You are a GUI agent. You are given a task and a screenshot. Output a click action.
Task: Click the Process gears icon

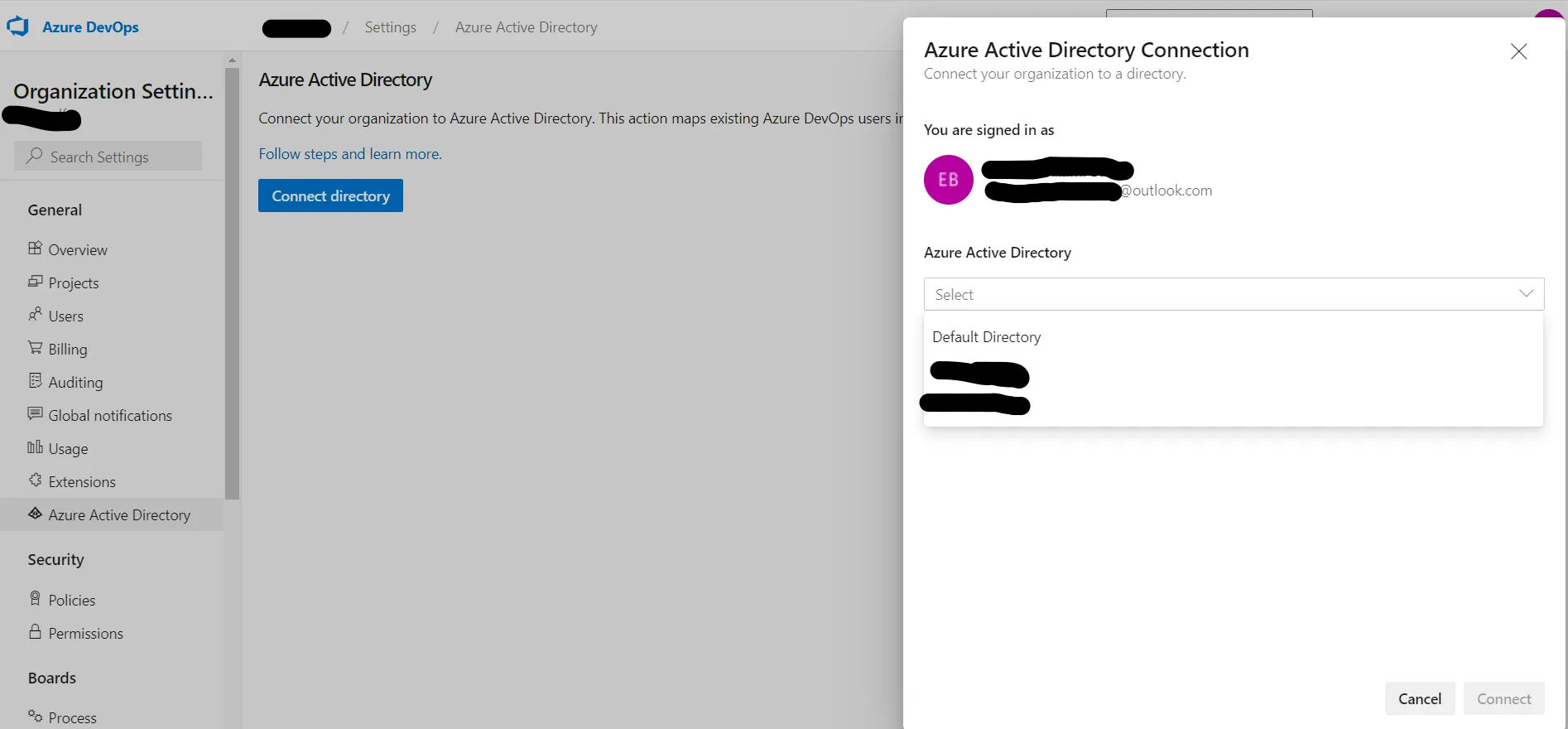click(35, 717)
